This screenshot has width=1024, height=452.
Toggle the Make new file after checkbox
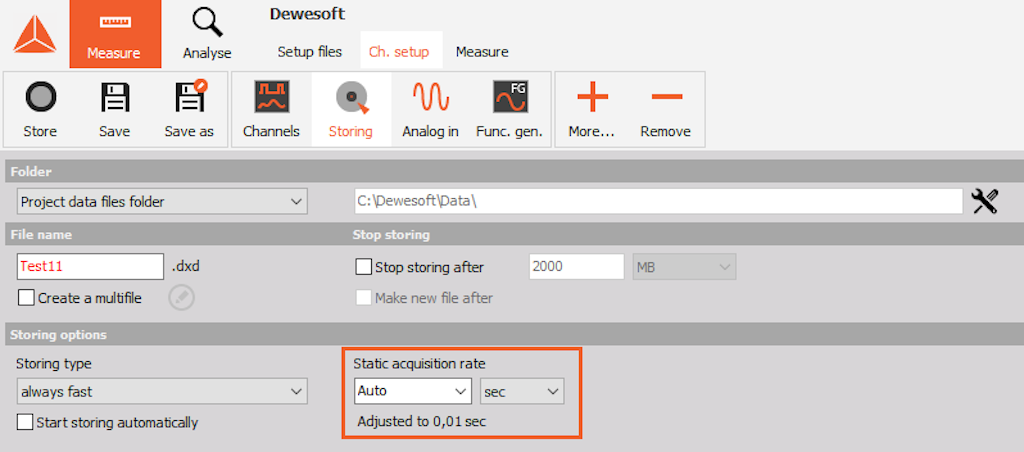(x=363, y=298)
